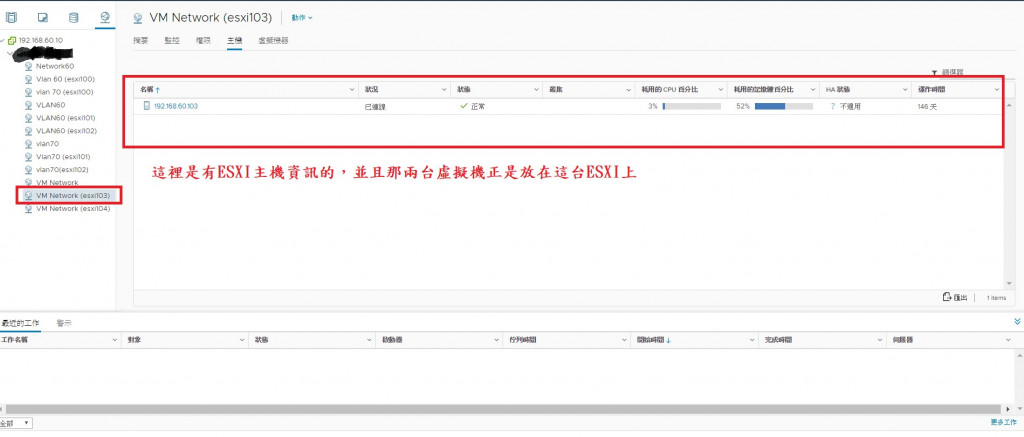
Task: Switch to the Summary tab
Action: tap(140, 40)
